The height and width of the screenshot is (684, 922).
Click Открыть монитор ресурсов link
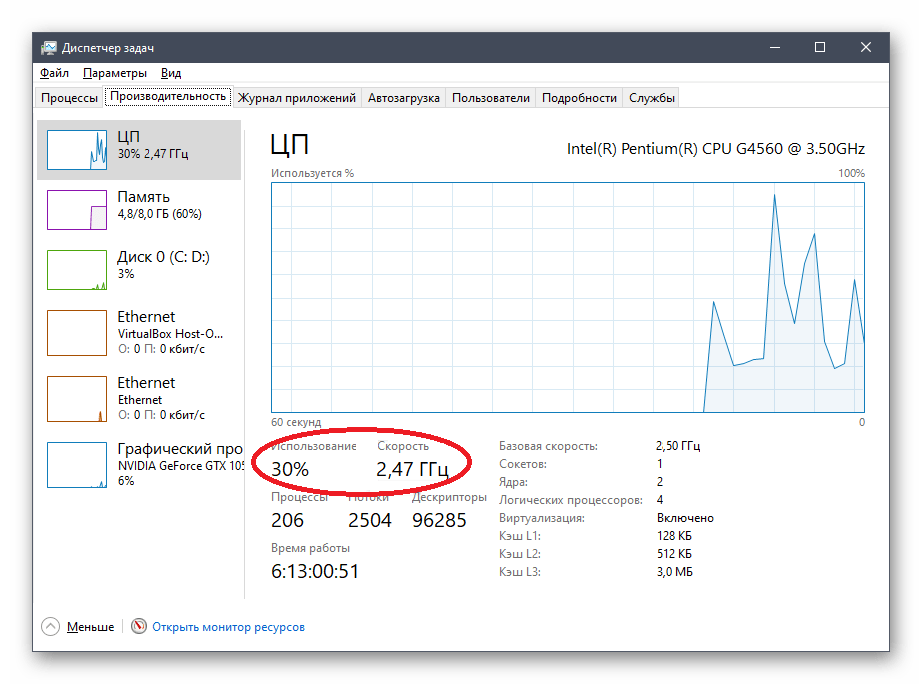coord(228,627)
